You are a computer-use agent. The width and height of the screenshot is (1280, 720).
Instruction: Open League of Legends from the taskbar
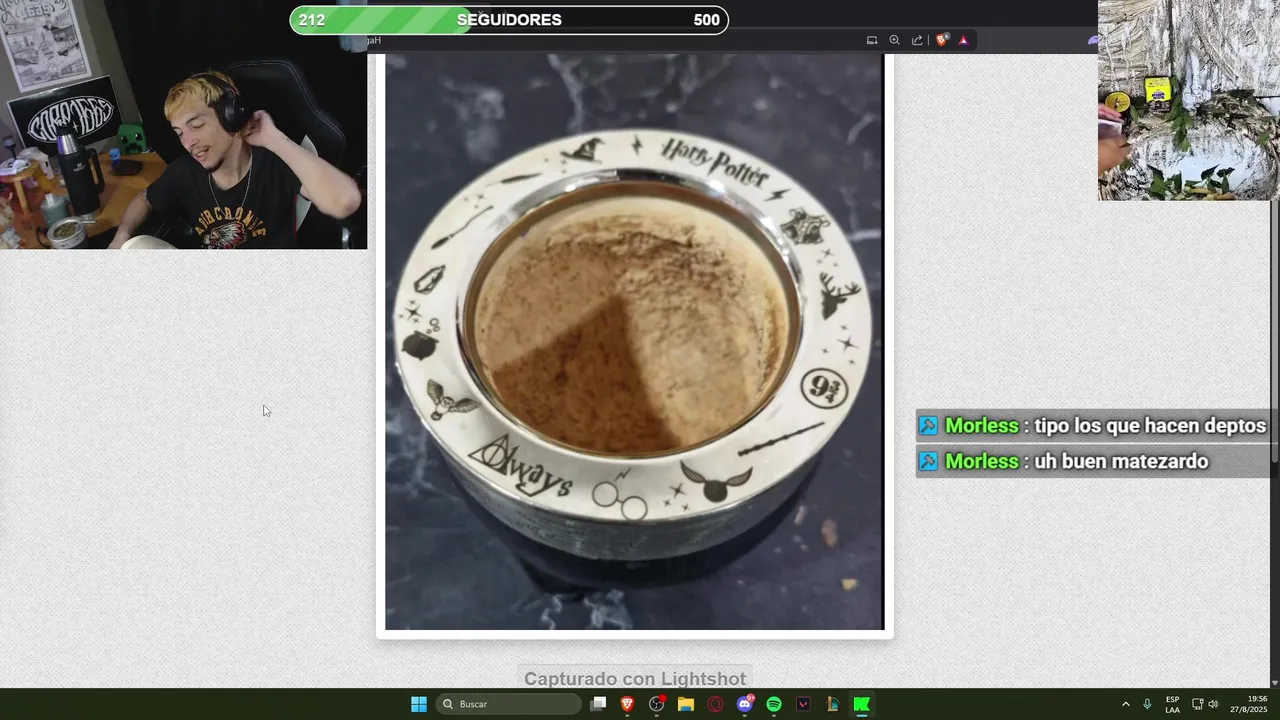(x=832, y=704)
